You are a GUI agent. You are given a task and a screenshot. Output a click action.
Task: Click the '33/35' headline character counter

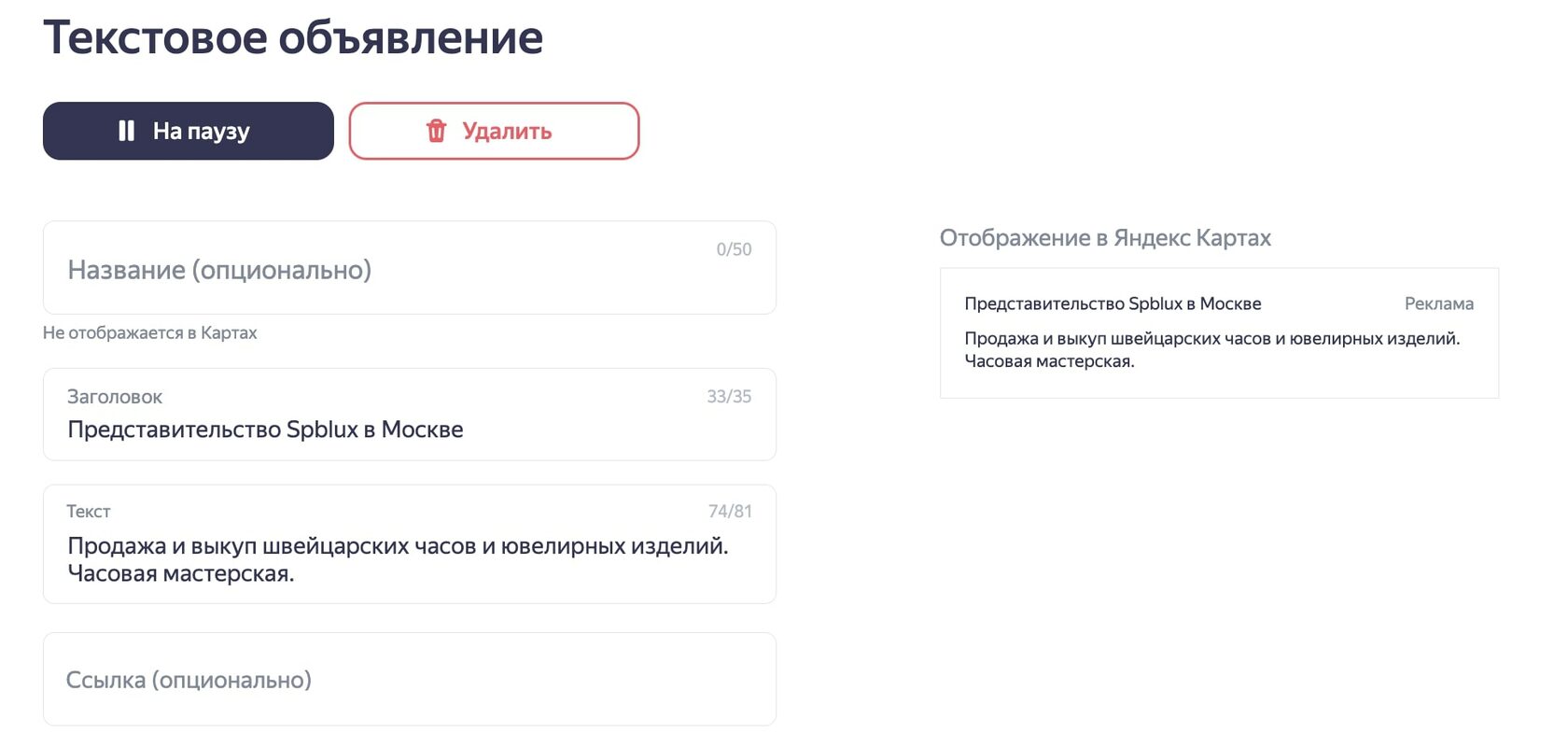tap(729, 396)
